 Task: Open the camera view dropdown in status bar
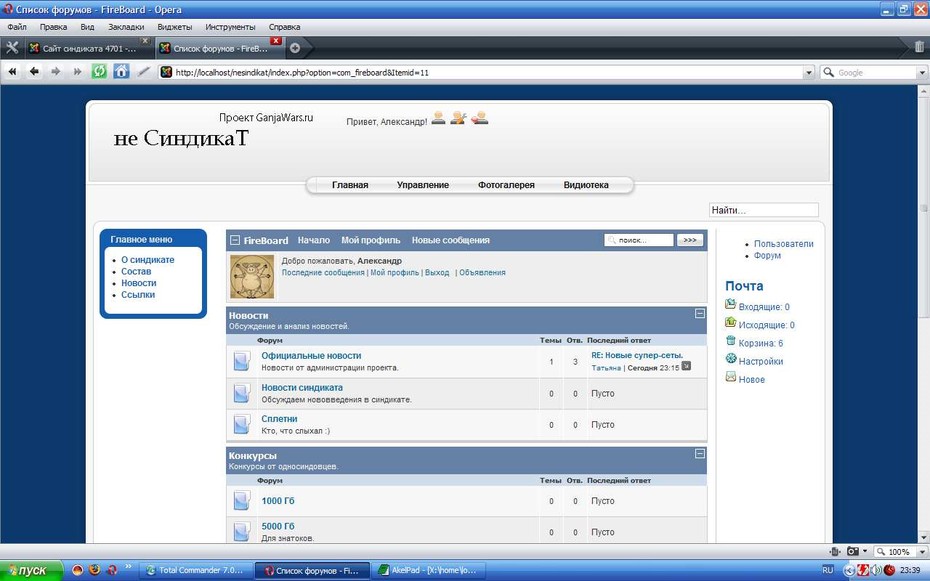click(x=865, y=551)
